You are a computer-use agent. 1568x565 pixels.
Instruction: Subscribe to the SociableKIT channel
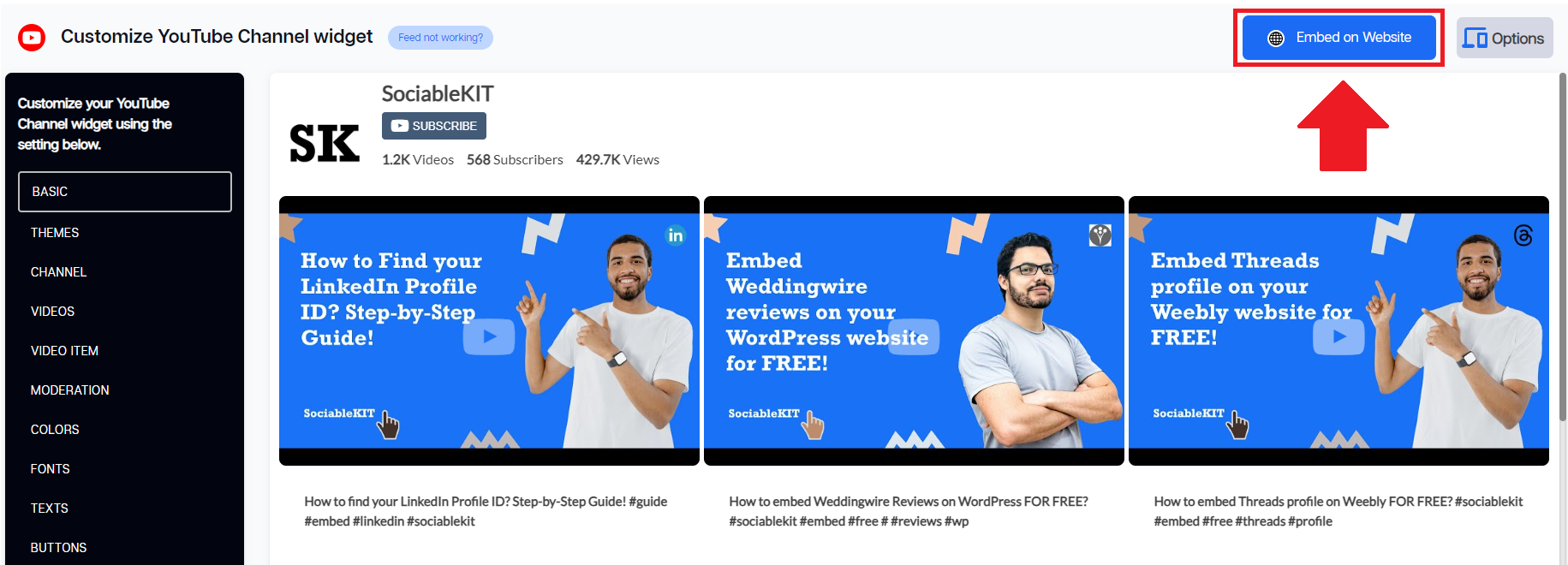[x=434, y=126]
